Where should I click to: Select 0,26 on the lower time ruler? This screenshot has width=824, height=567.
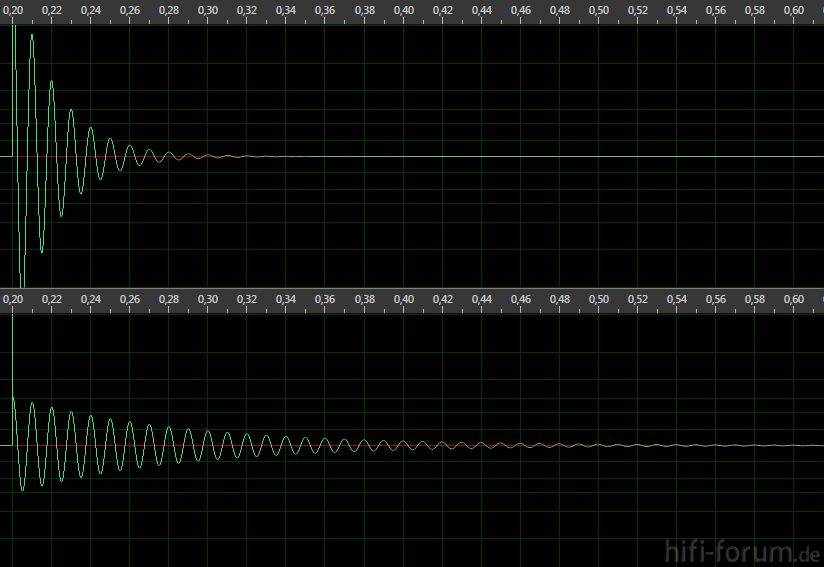[x=130, y=299]
